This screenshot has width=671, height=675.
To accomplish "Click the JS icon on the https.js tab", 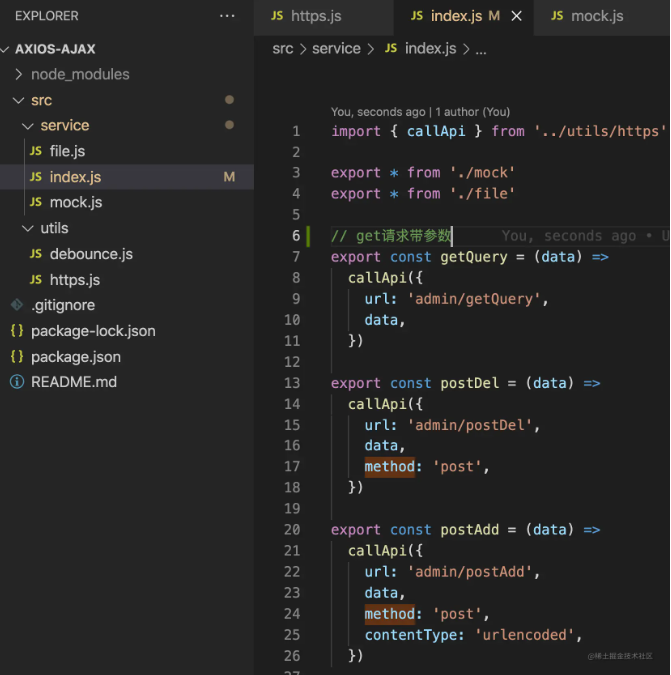I will [x=277, y=16].
